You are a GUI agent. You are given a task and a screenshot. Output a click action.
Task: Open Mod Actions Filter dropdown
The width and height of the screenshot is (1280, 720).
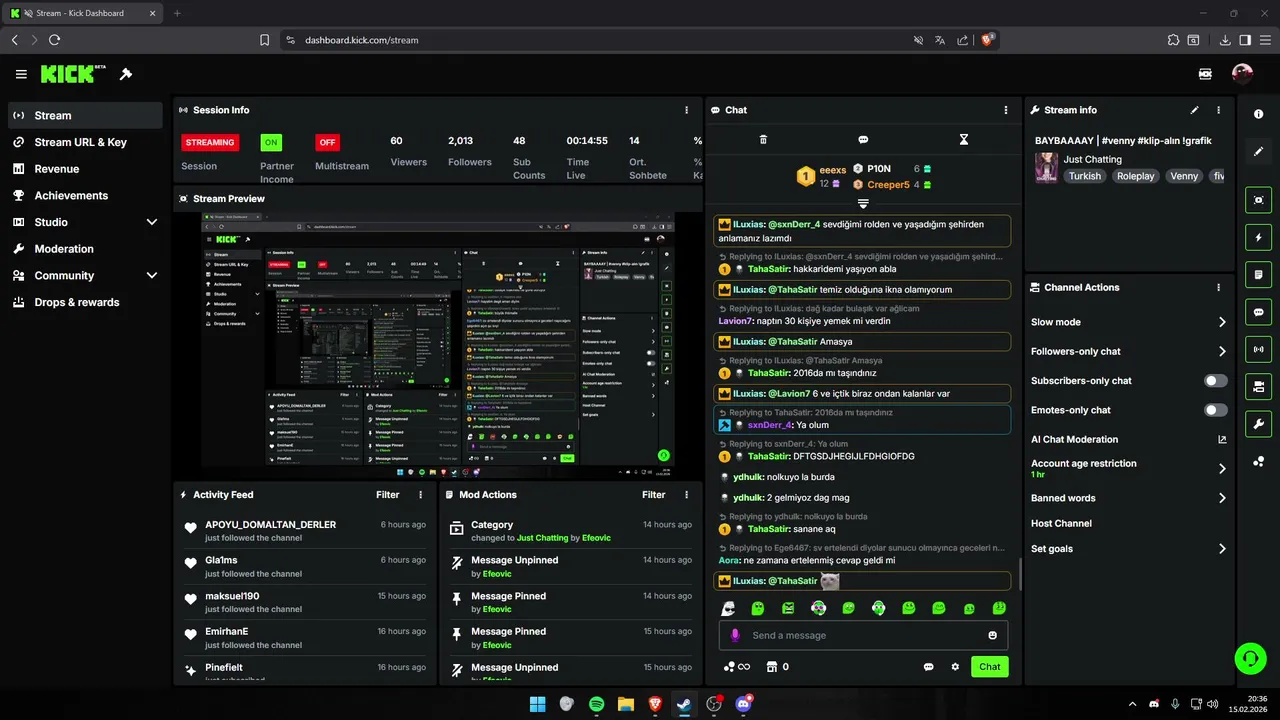point(654,495)
